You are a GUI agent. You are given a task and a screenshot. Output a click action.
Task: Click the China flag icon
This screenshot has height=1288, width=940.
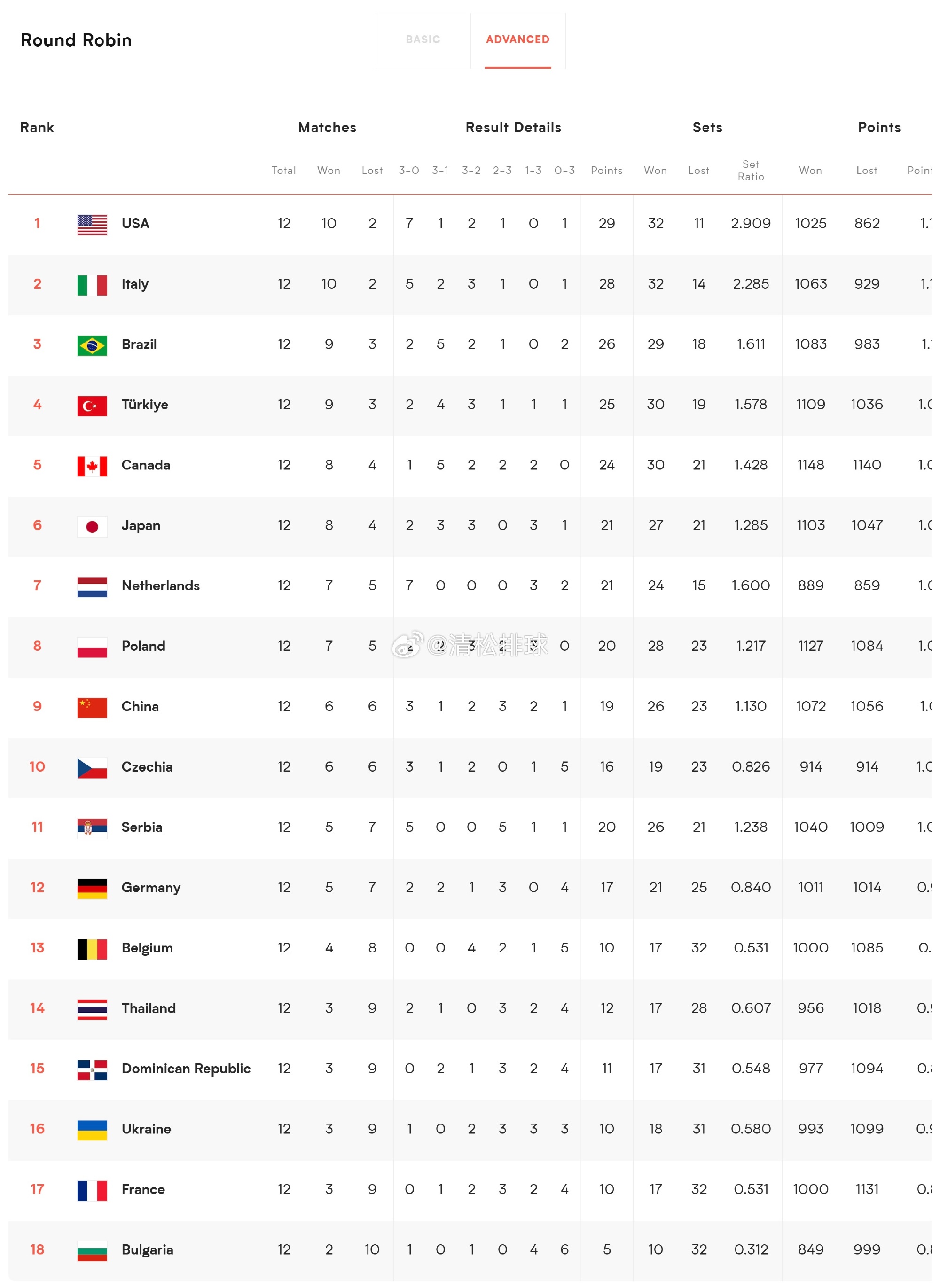click(x=92, y=708)
